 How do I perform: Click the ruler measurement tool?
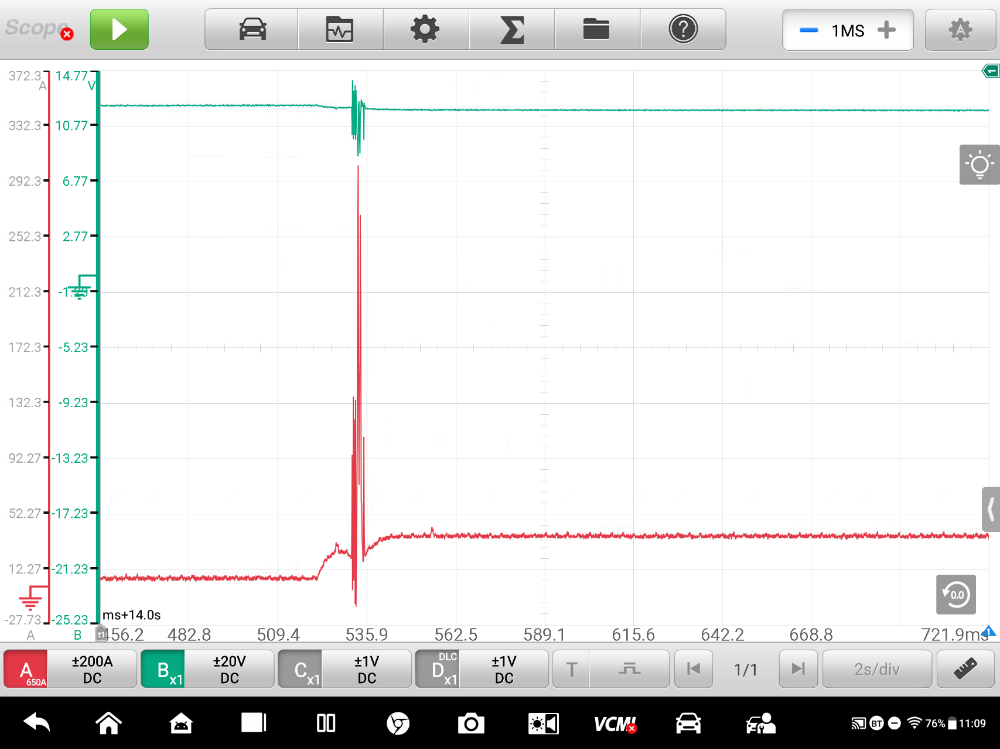(x=965, y=669)
